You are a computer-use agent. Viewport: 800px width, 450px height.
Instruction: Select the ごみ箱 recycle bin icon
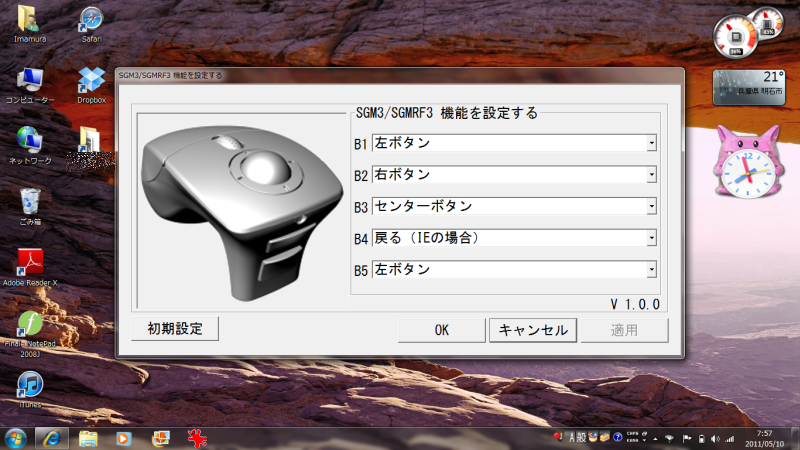click(30, 207)
